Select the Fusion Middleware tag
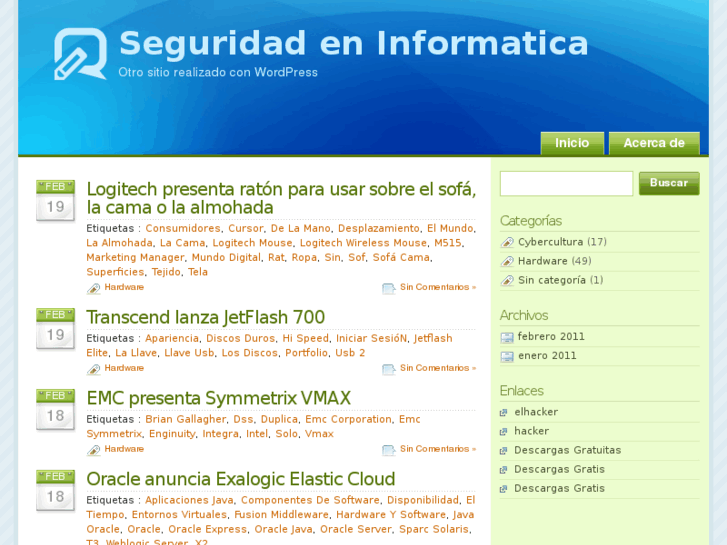Screen dimensions: 727x545 coord(281,514)
